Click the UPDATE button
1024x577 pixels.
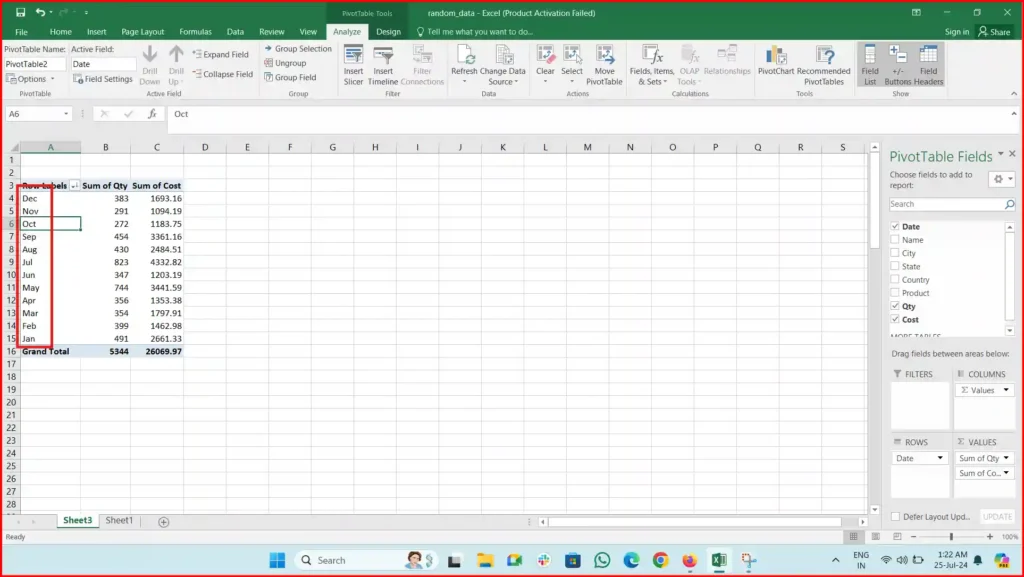click(x=996, y=516)
